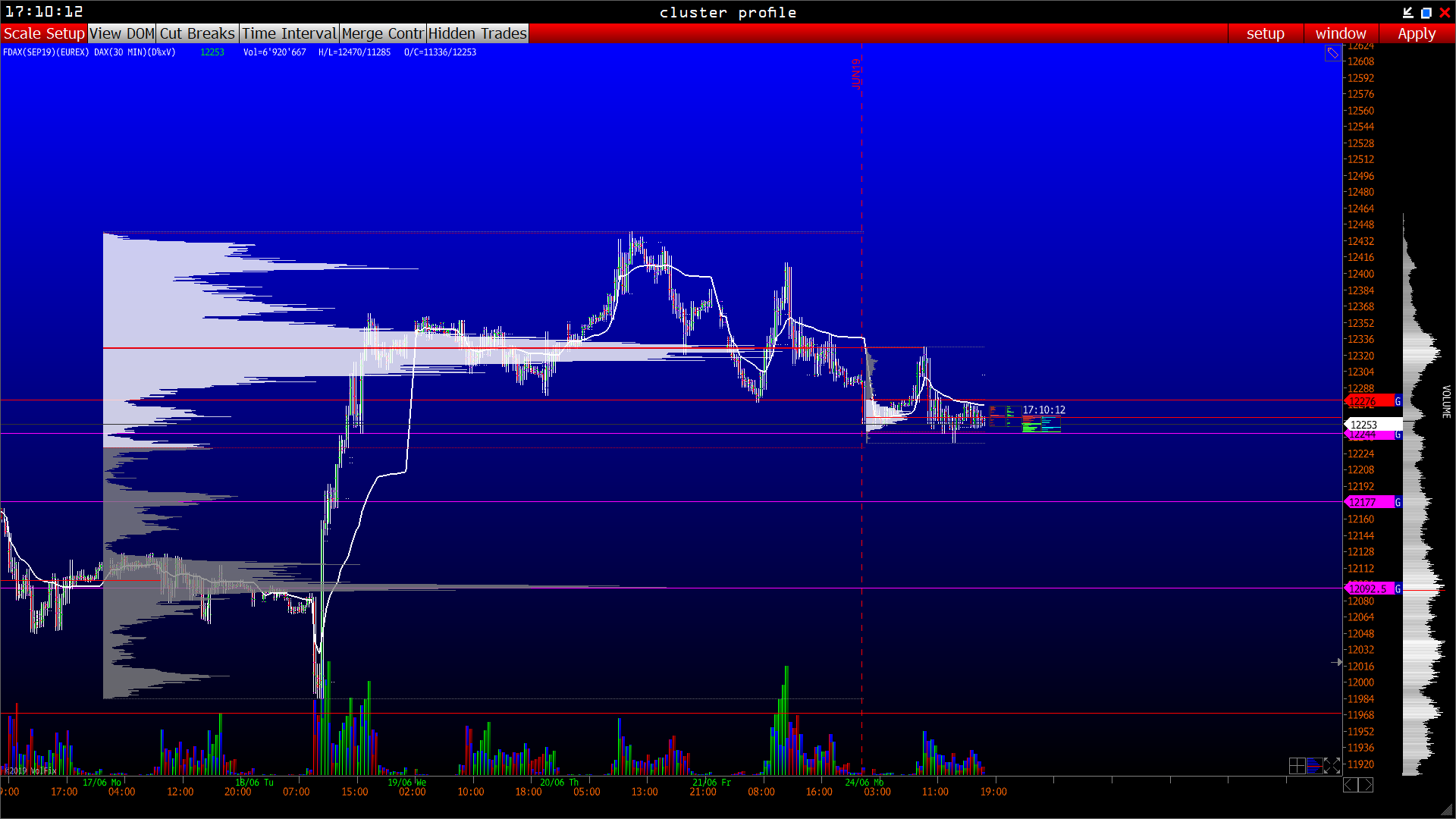Toggle the G marker at 12276
The image size is (1456, 819).
click(x=1398, y=401)
